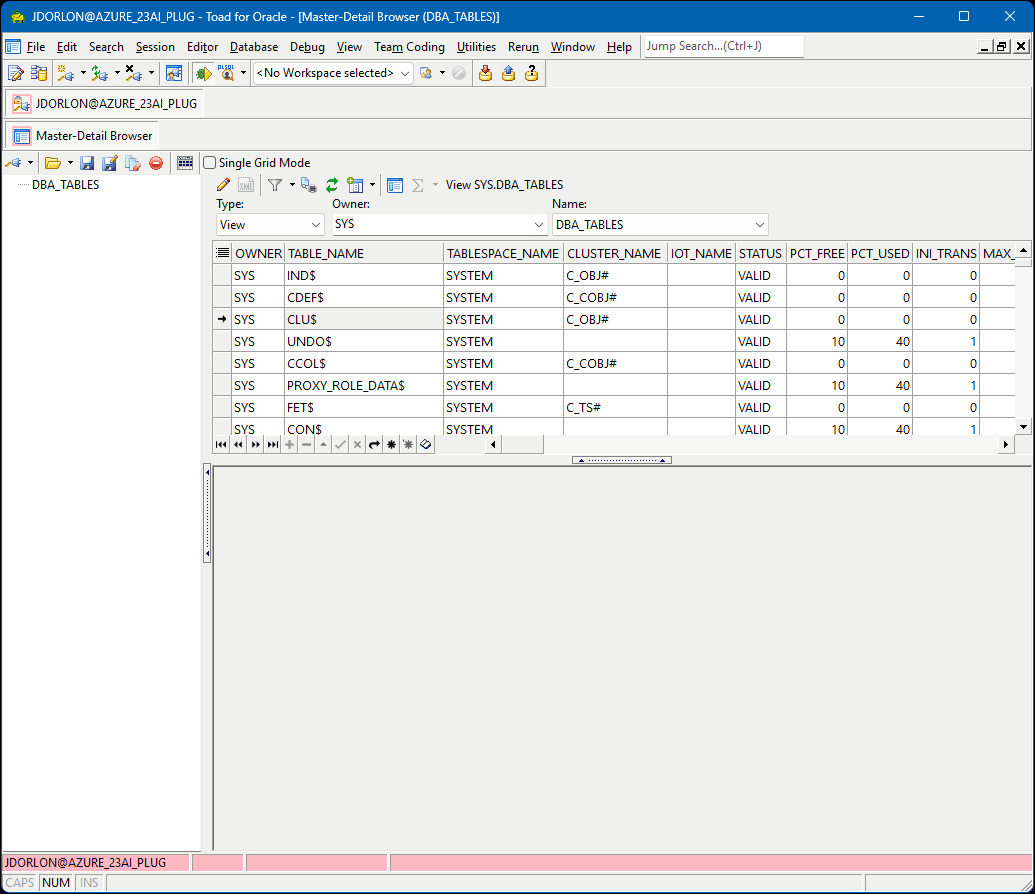Click the Commit download-arrow icon
The height and width of the screenshot is (894, 1035).
(x=486, y=73)
